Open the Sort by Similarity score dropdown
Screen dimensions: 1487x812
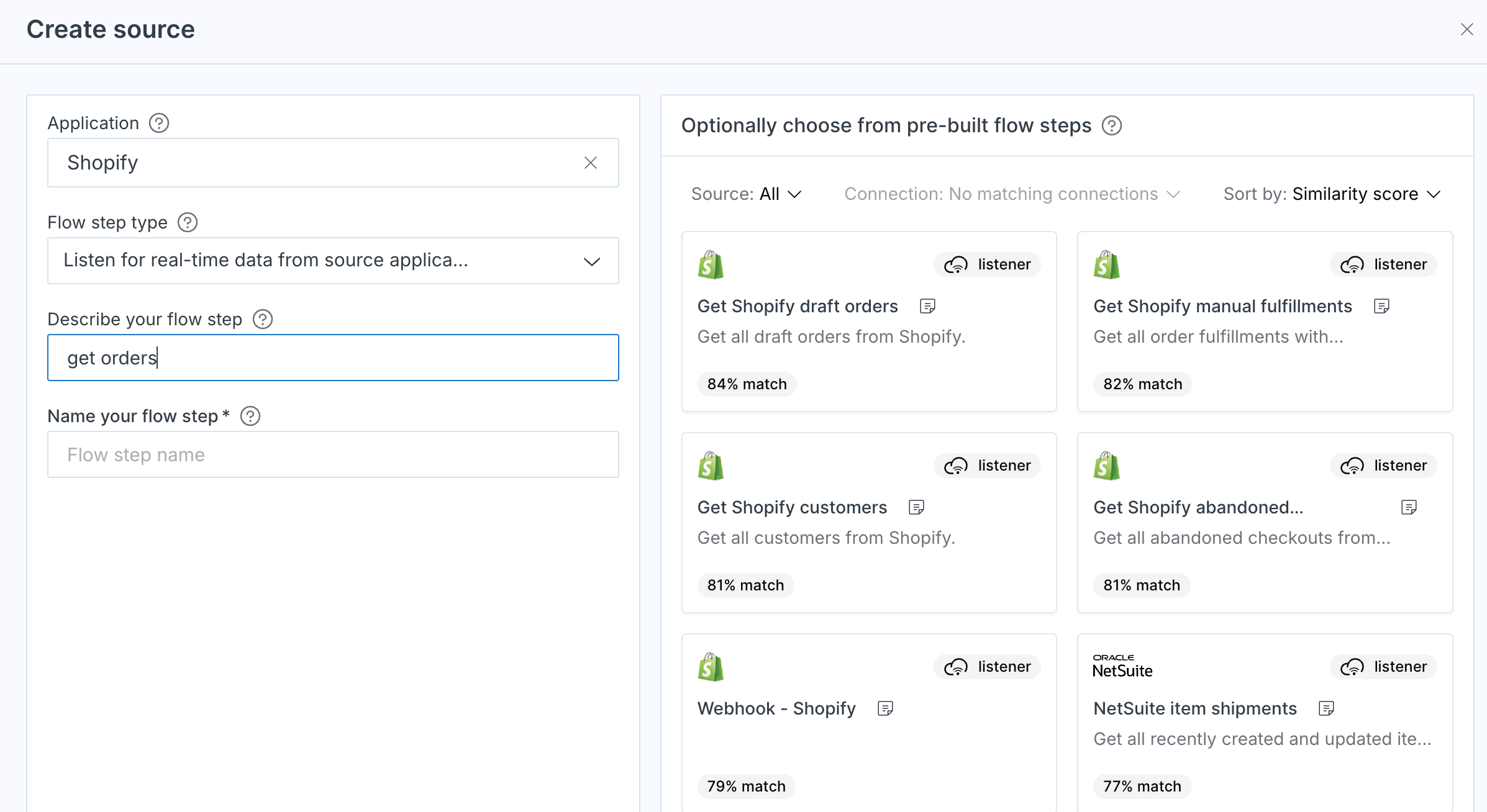[x=1332, y=194]
